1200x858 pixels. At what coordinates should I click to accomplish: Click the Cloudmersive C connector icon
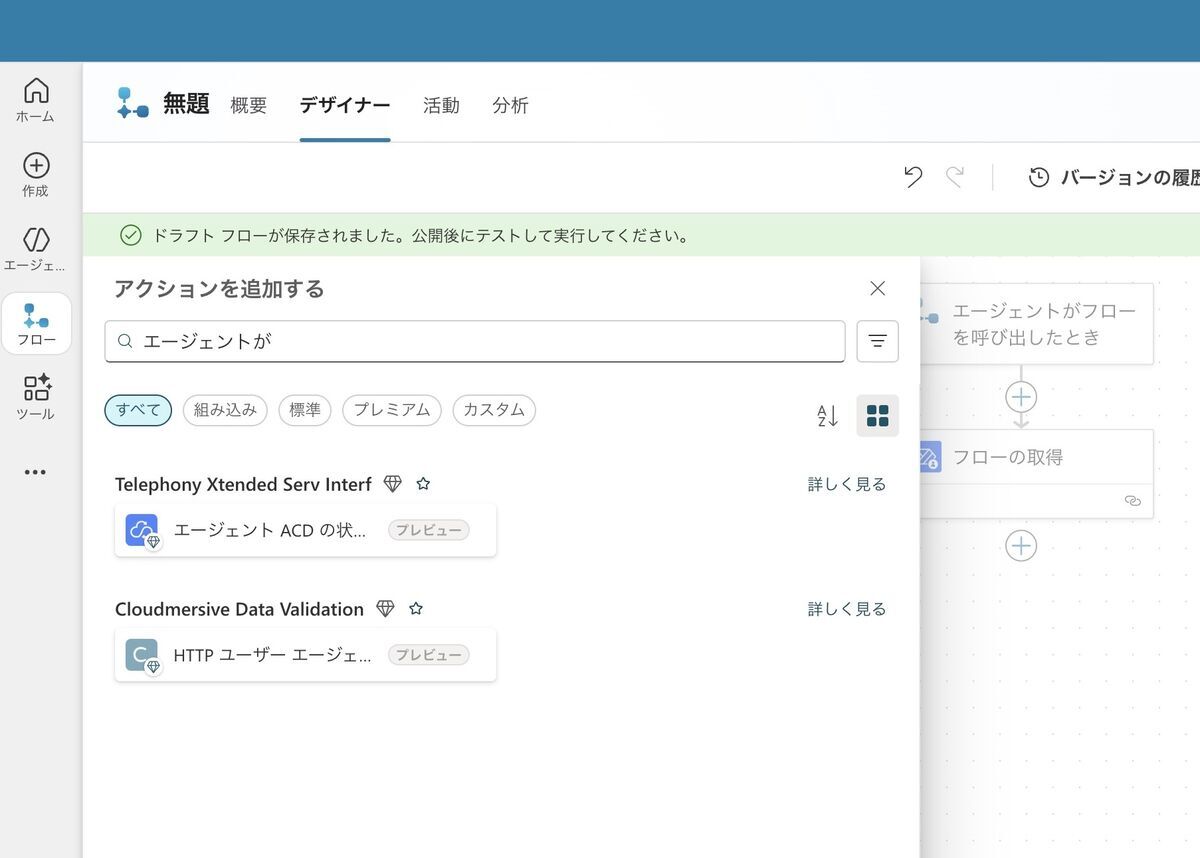pos(142,655)
